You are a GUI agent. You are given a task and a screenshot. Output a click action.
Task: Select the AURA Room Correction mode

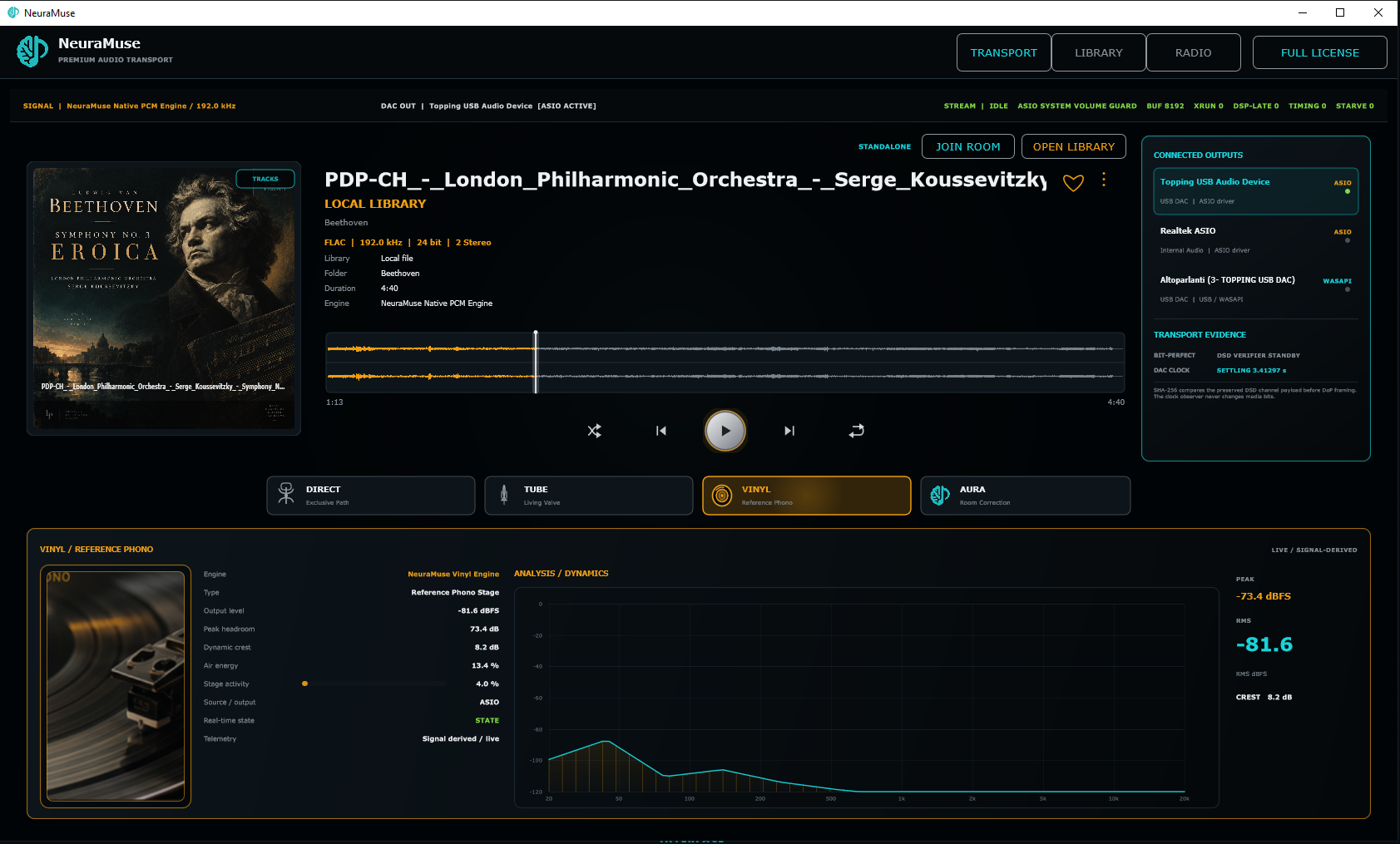click(1025, 496)
